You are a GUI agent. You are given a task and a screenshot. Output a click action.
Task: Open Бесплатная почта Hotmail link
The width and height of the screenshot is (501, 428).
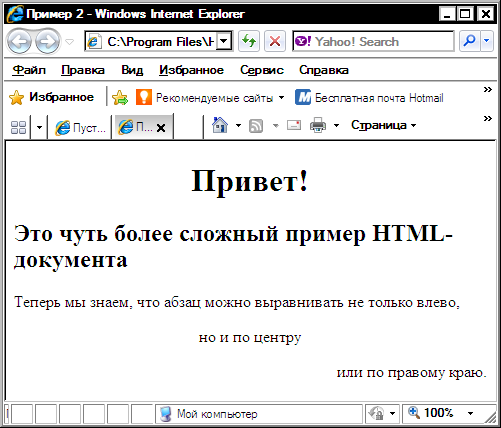click(369, 98)
